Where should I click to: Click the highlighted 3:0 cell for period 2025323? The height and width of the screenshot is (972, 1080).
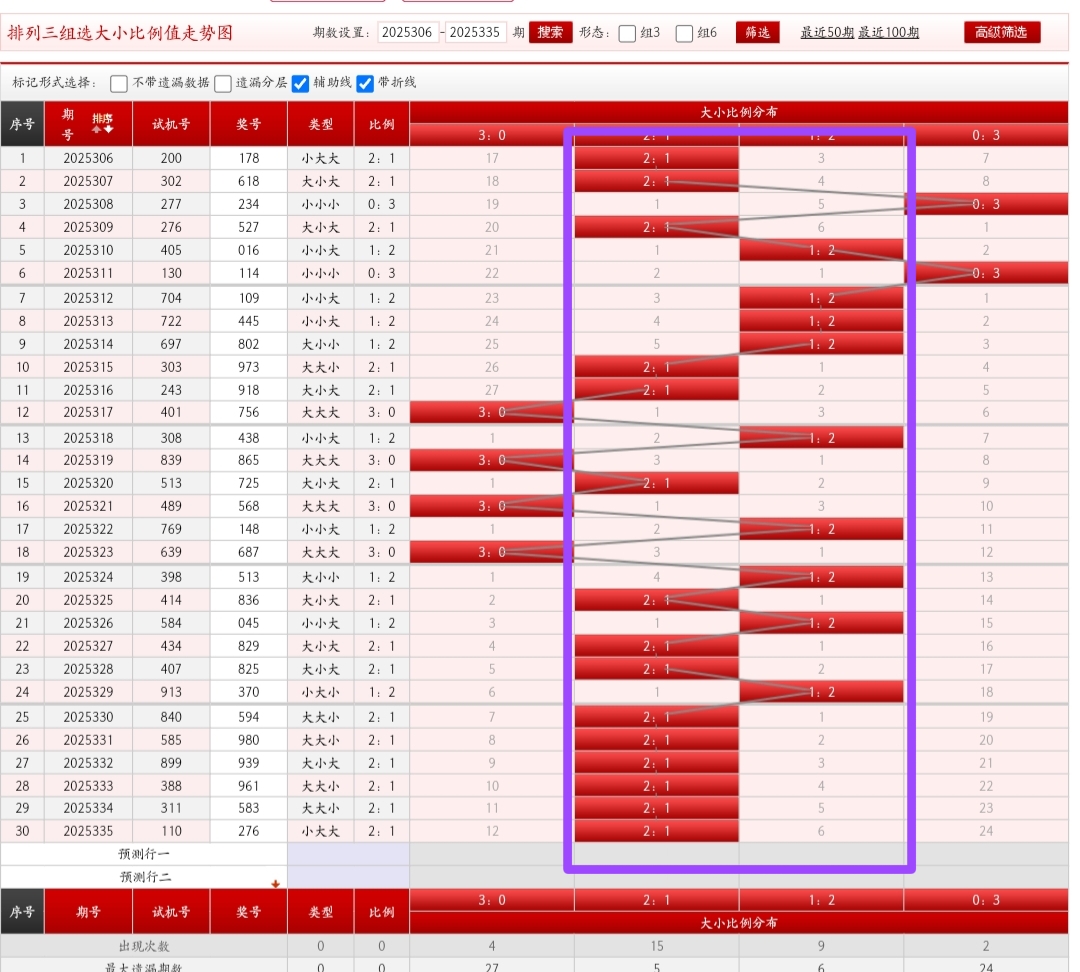tap(491, 552)
